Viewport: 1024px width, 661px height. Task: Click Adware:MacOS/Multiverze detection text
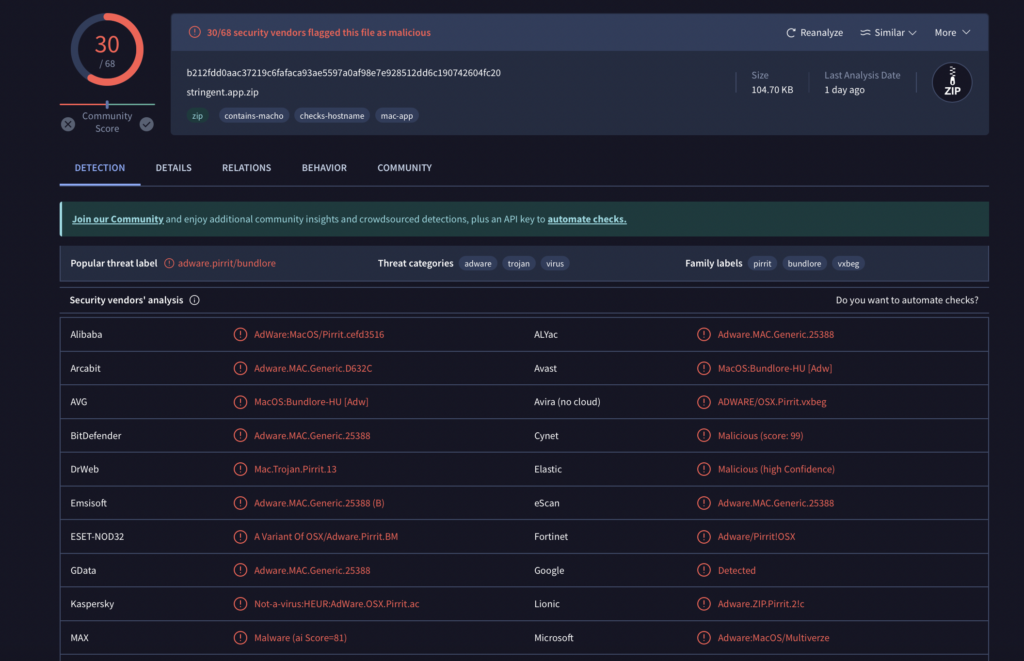point(773,637)
